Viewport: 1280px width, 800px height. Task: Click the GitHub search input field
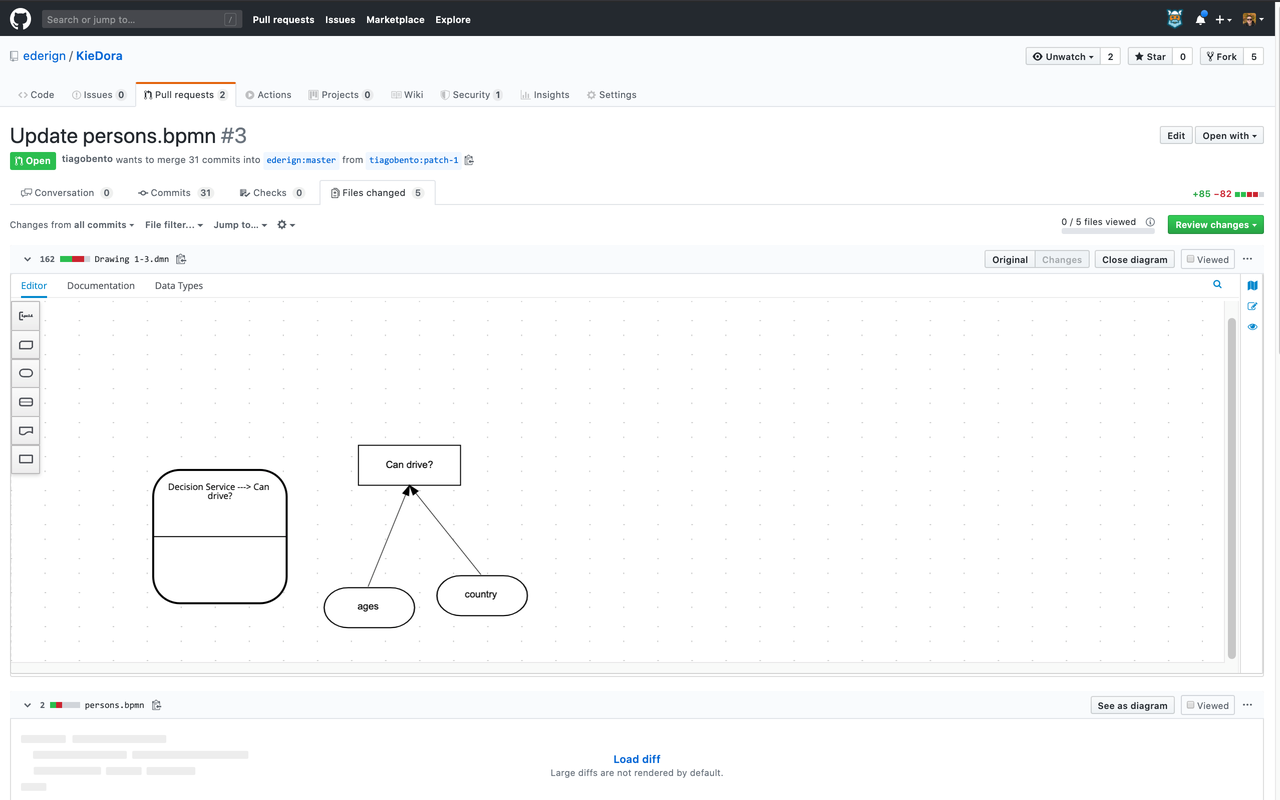[x=141, y=19]
